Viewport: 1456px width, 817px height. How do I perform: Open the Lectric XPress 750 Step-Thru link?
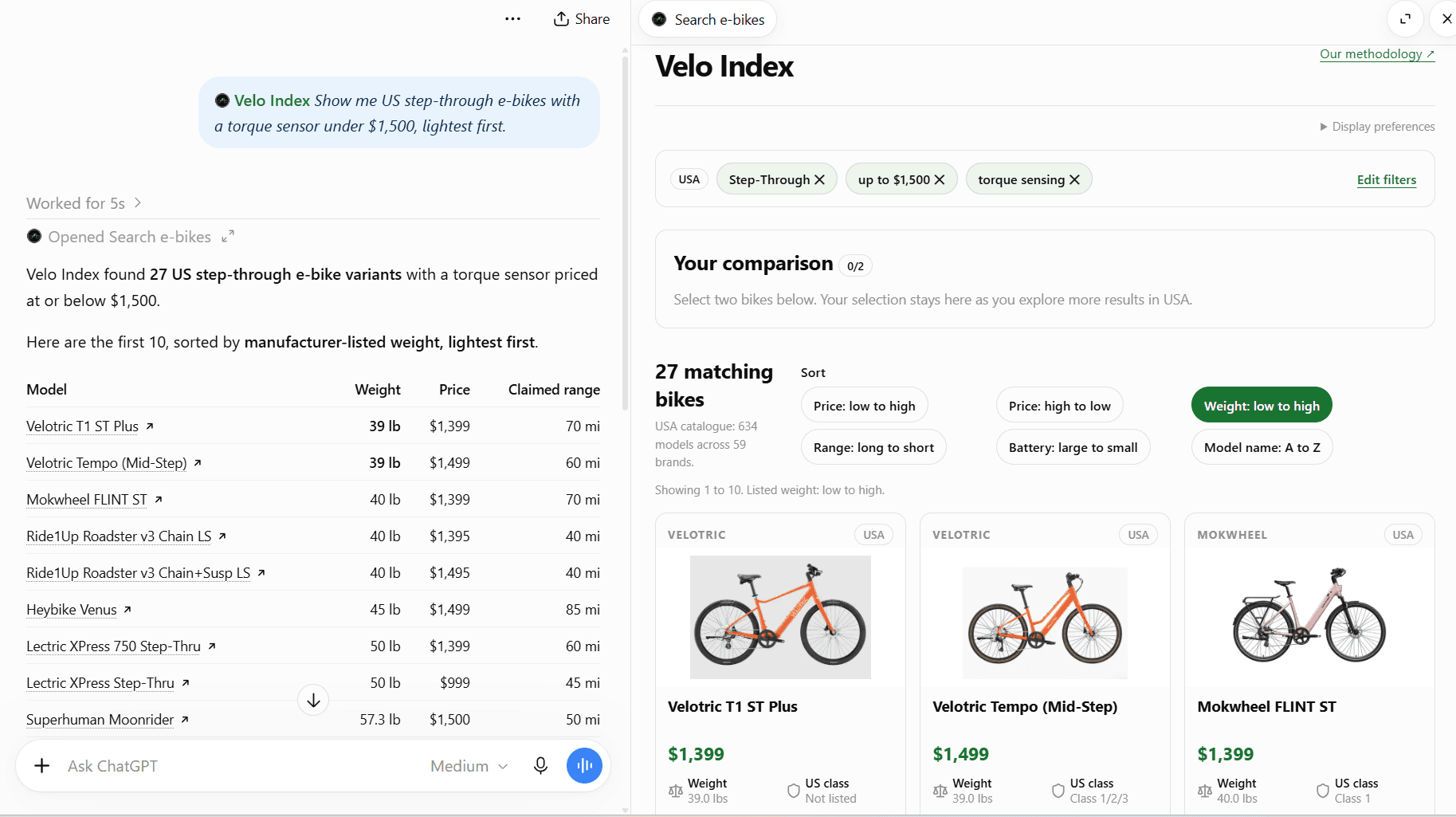click(113, 646)
